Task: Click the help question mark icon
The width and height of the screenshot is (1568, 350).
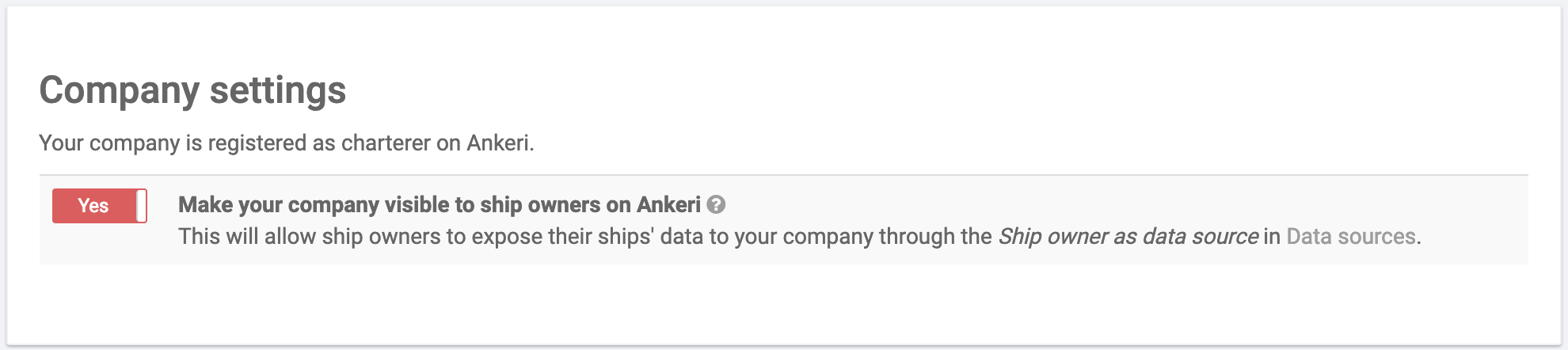Action: pyautogui.click(x=716, y=205)
